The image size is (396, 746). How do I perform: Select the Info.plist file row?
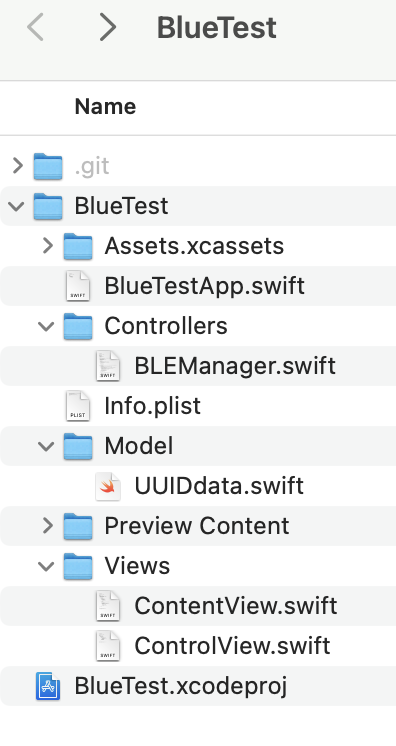[x=198, y=406]
